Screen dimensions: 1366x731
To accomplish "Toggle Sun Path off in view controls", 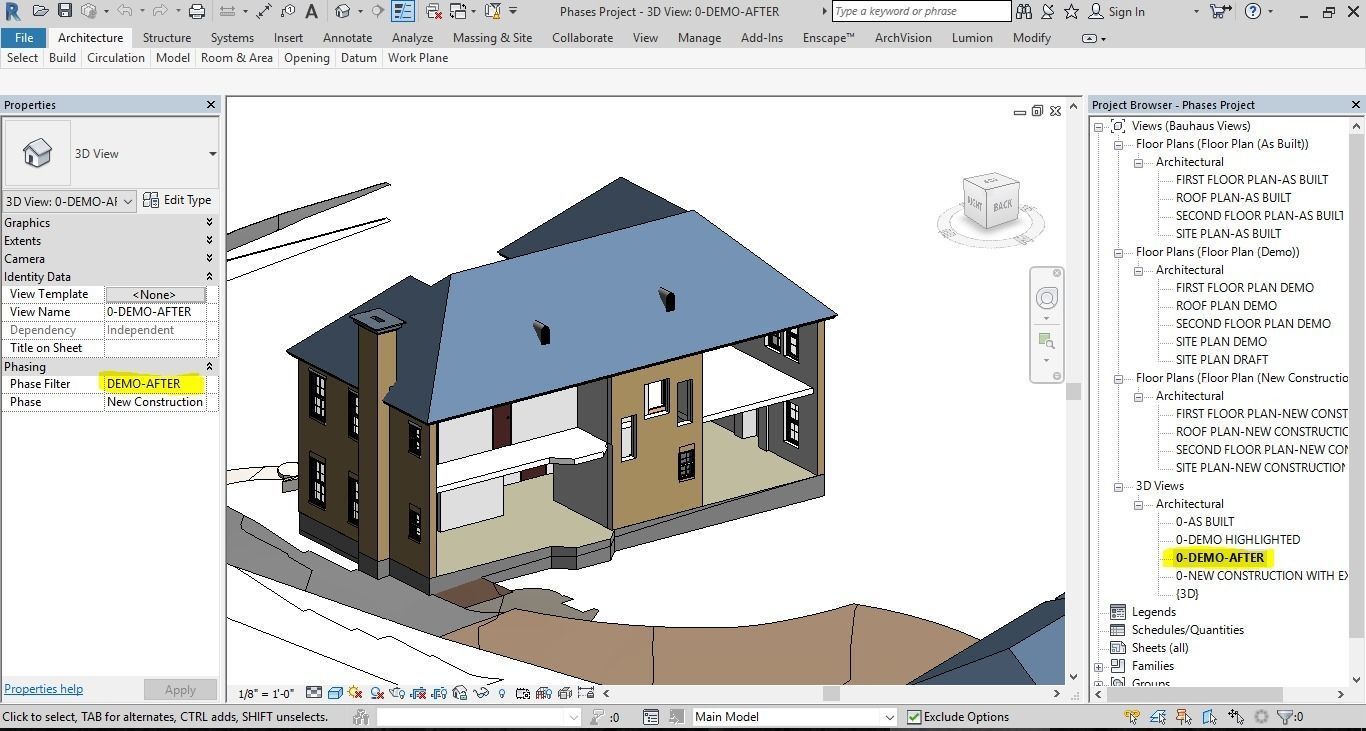I will pyautogui.click(x=353, y=692).
